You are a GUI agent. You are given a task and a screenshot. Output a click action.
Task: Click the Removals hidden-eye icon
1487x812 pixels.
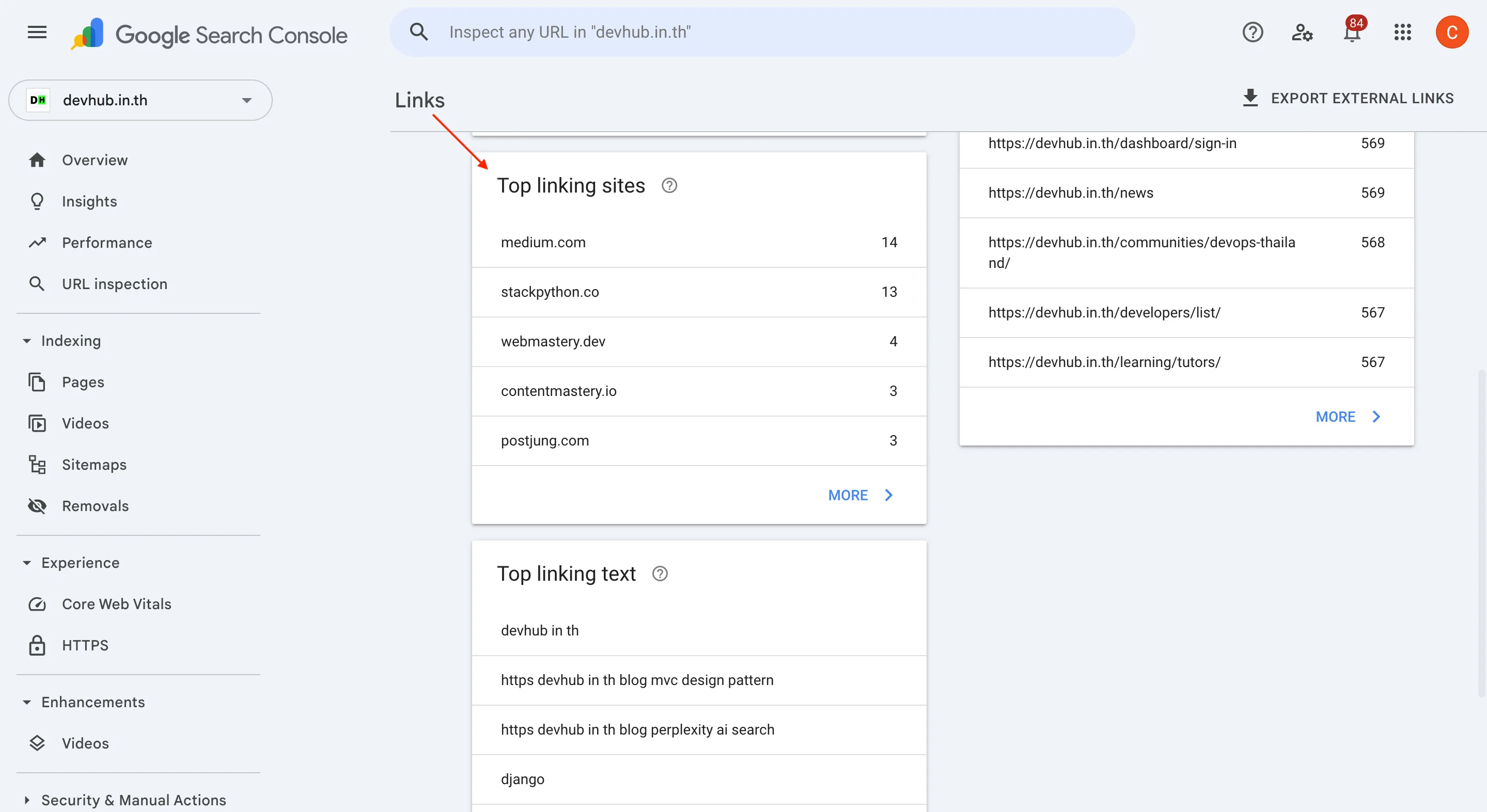(37, 505)
